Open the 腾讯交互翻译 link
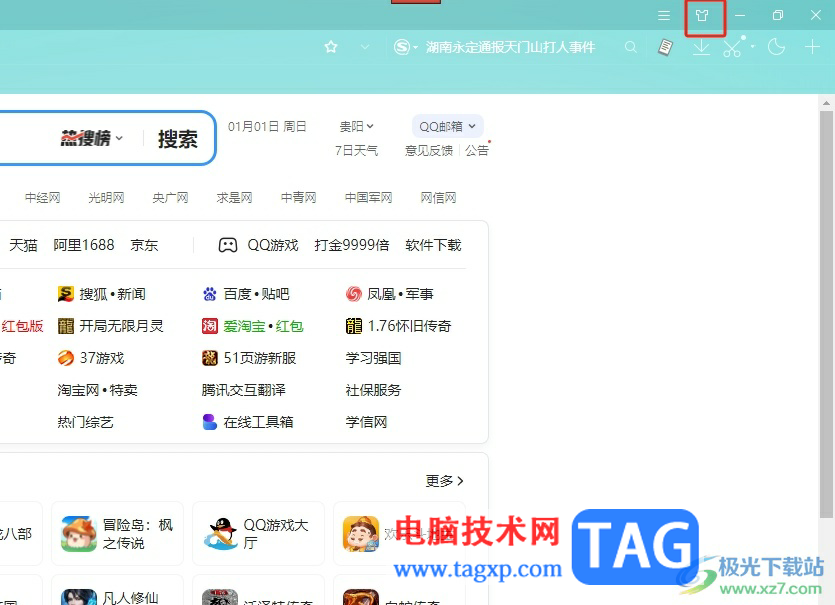This screenshot has width=835, height=605. (x=243, y=390)
